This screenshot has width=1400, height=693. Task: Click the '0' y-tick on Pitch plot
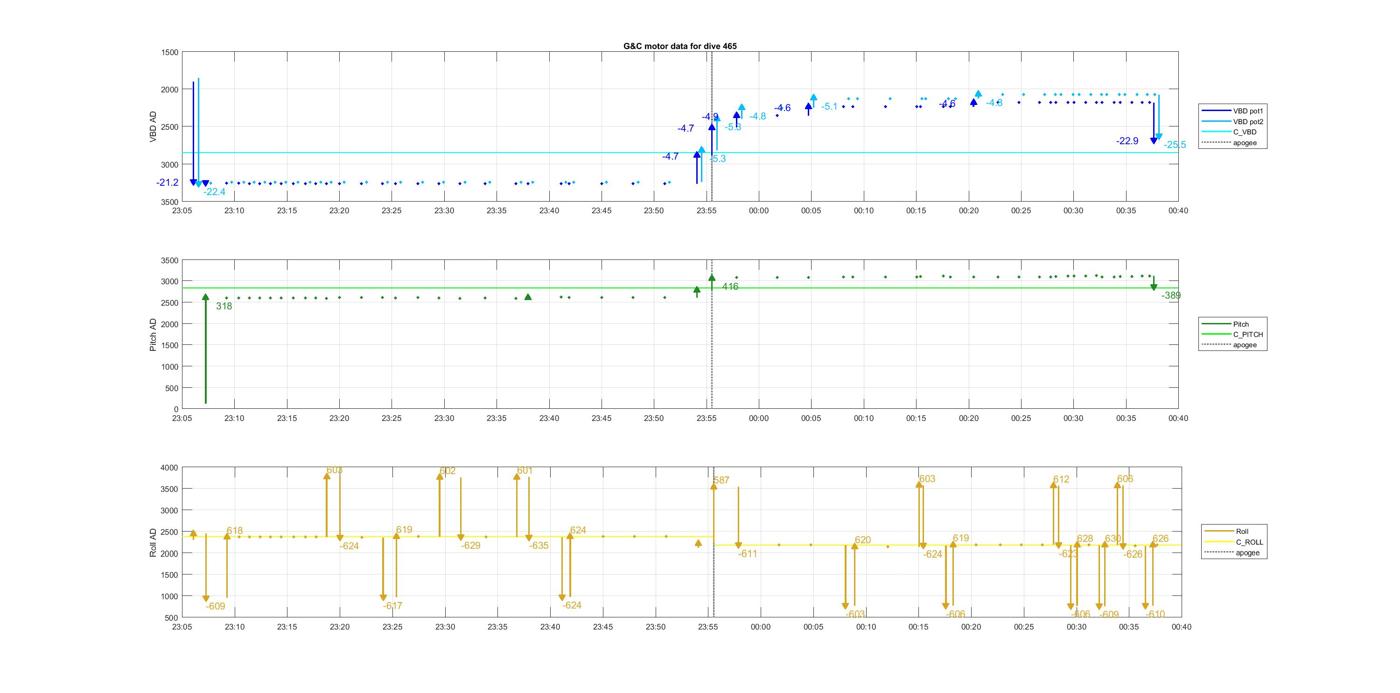click(177, 410)
